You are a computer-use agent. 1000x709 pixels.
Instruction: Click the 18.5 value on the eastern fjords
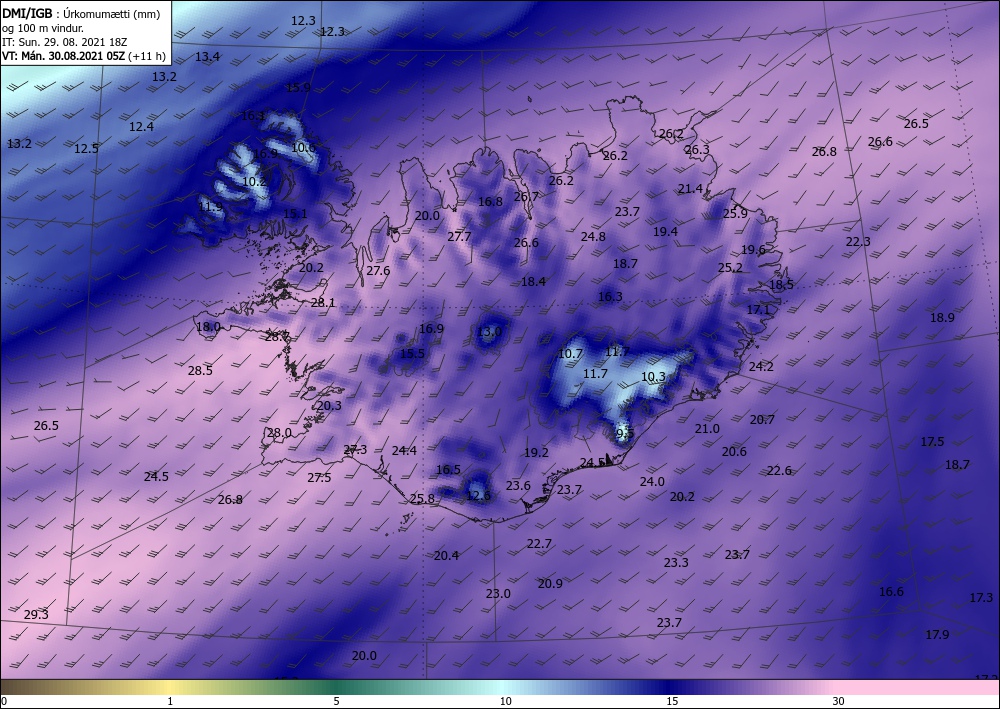click(x=782, y=284)
